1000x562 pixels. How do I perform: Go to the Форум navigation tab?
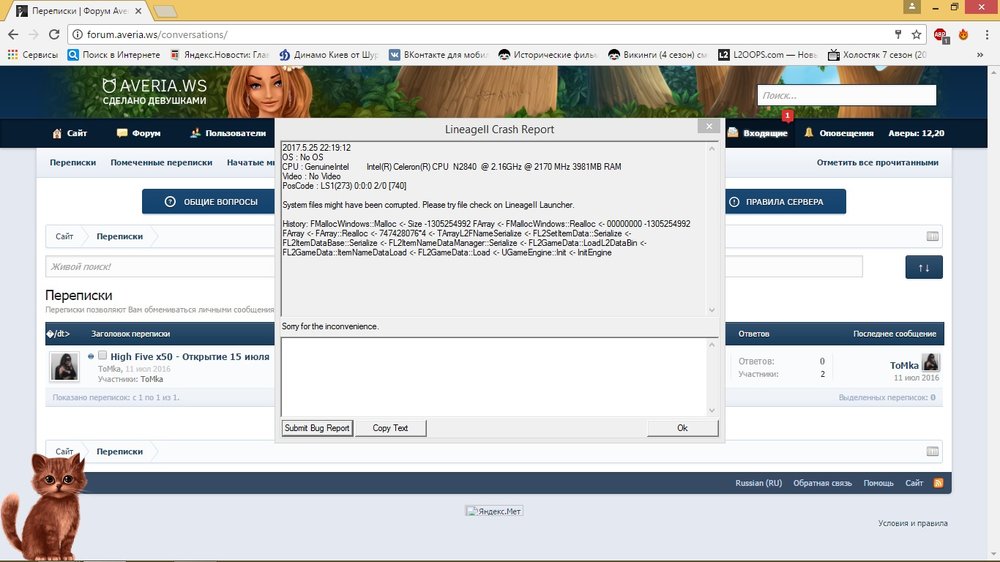[138, 133]
